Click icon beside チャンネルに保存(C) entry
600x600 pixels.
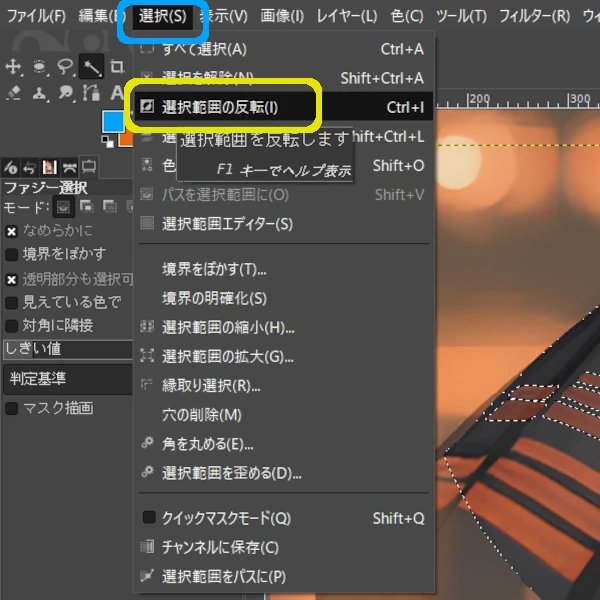point(147,546)
